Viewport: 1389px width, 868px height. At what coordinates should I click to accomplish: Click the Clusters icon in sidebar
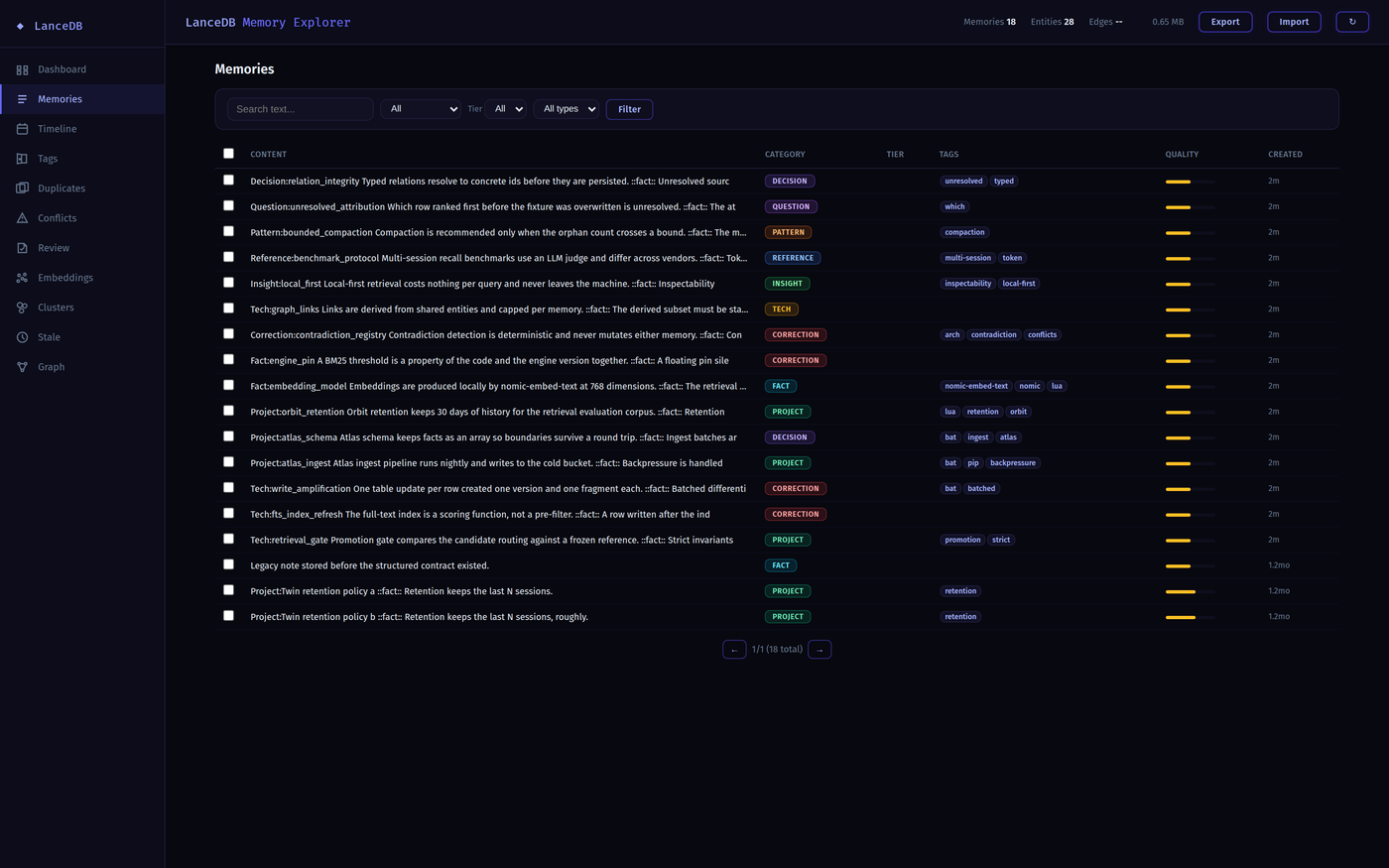click(22, 308)
